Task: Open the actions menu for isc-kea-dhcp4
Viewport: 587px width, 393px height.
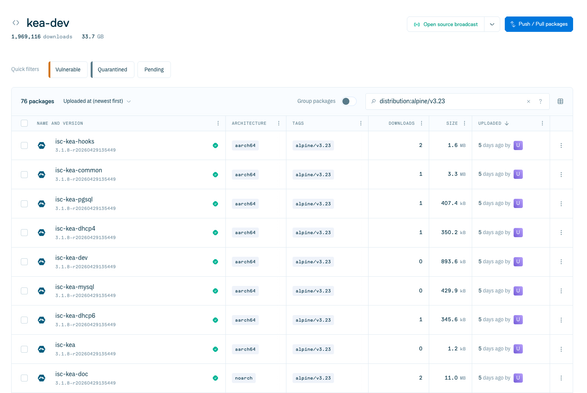Action: tap(561, 232)
